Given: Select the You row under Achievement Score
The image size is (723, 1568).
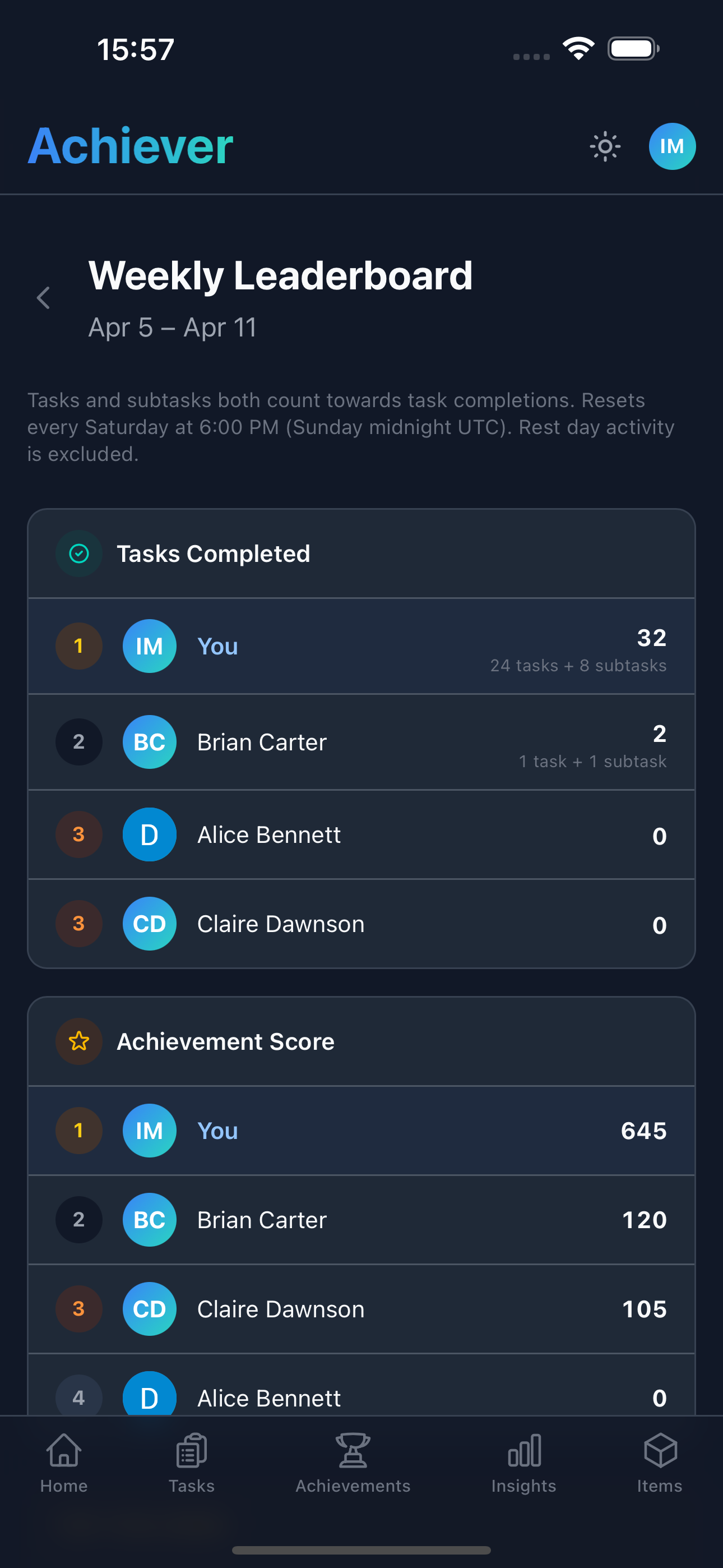Looking at the screenshot, I should point(361,1131).
